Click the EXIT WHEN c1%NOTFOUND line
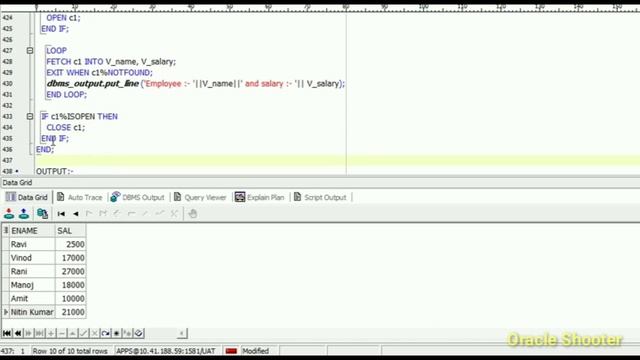This screenshot has height=360, width=640. 99,73
